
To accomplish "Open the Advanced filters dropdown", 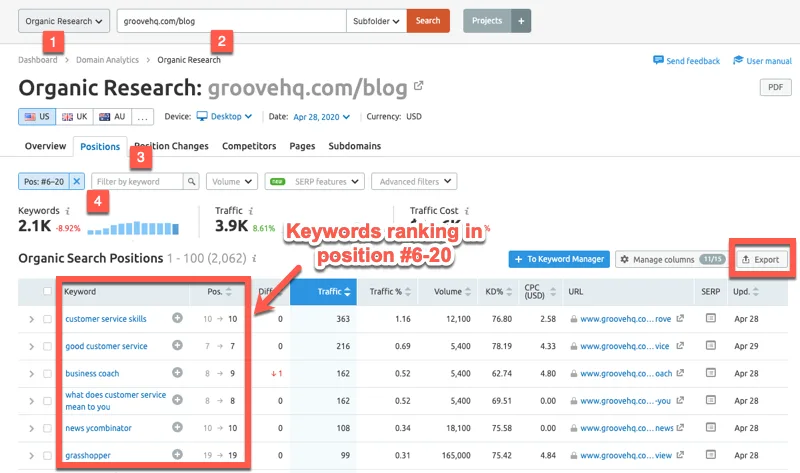I will click(414, 181).
